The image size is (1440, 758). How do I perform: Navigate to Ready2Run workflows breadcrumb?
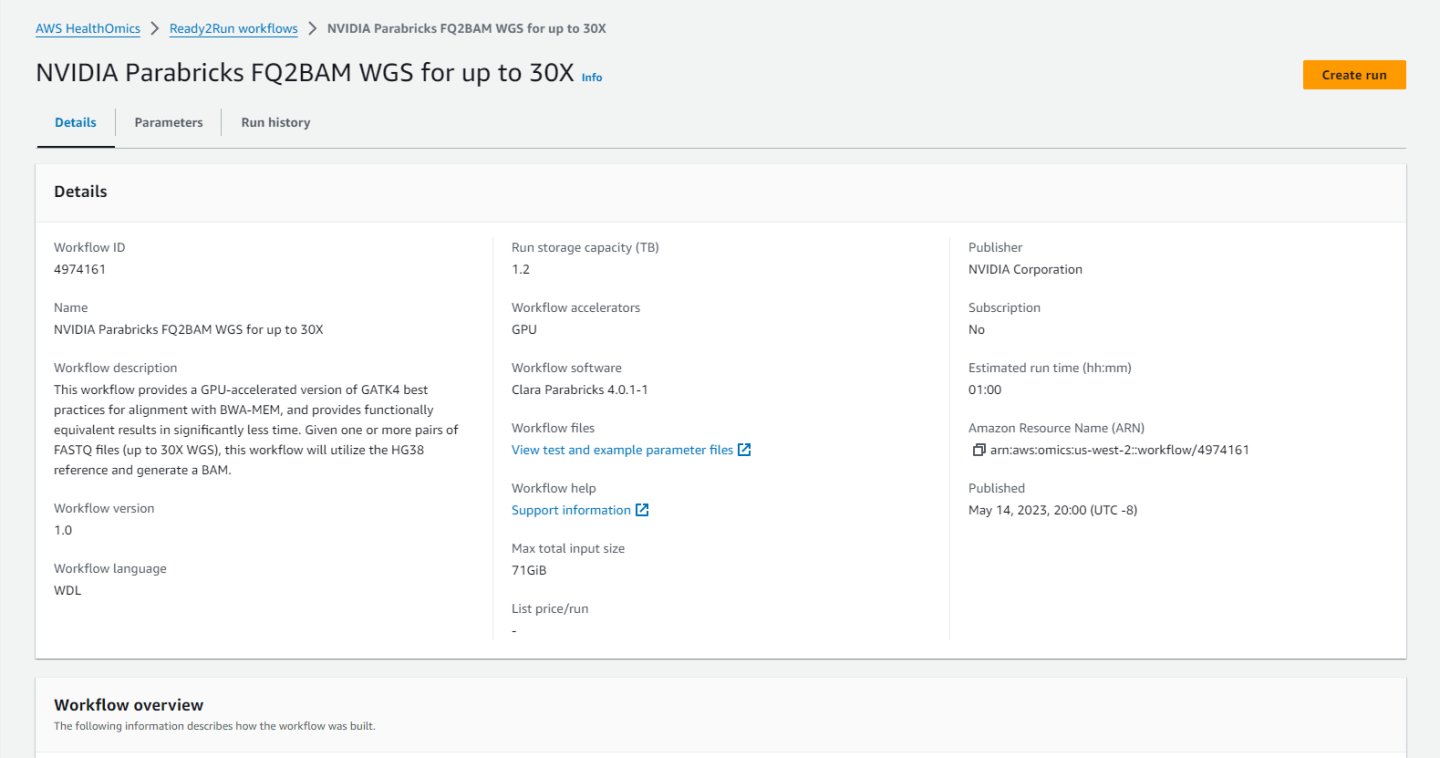[x=233, y=29]
